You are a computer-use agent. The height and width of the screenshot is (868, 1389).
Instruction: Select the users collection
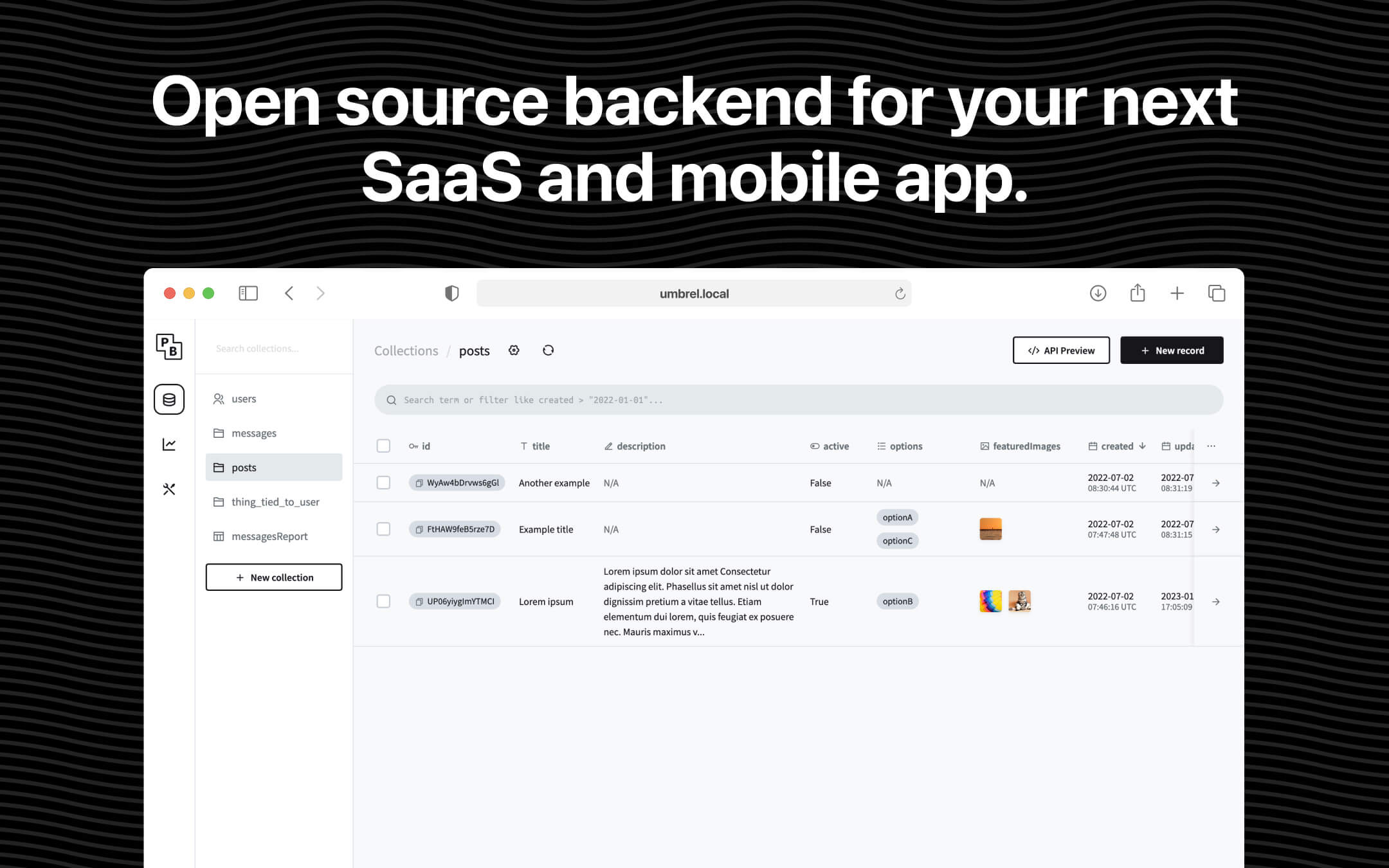coord(244,399)
